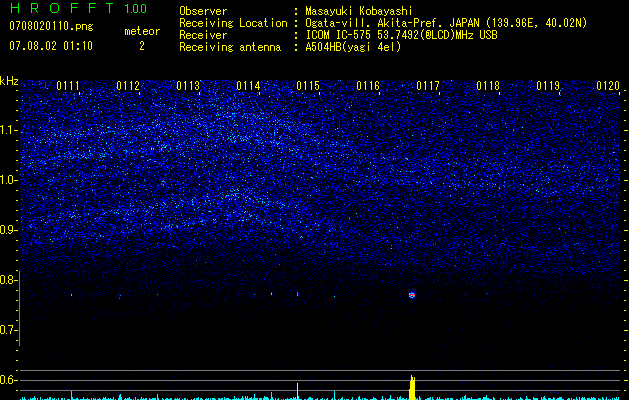The height and width of the screenshot is (400, 629).
Task: Click the 0117 time marker
Action: click(x=428, y=86)
